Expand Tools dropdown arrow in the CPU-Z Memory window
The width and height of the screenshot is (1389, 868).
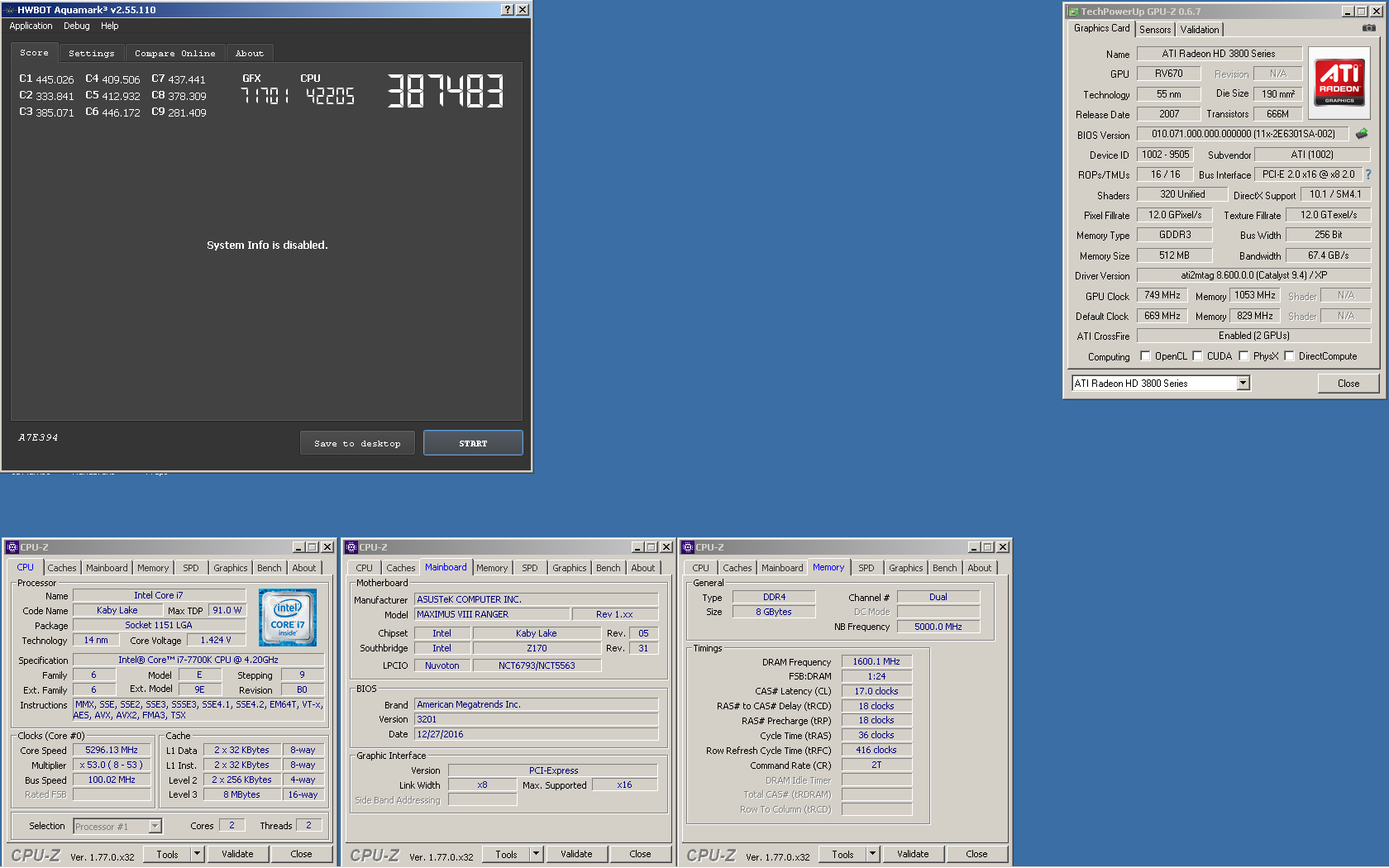coord(872,854)
